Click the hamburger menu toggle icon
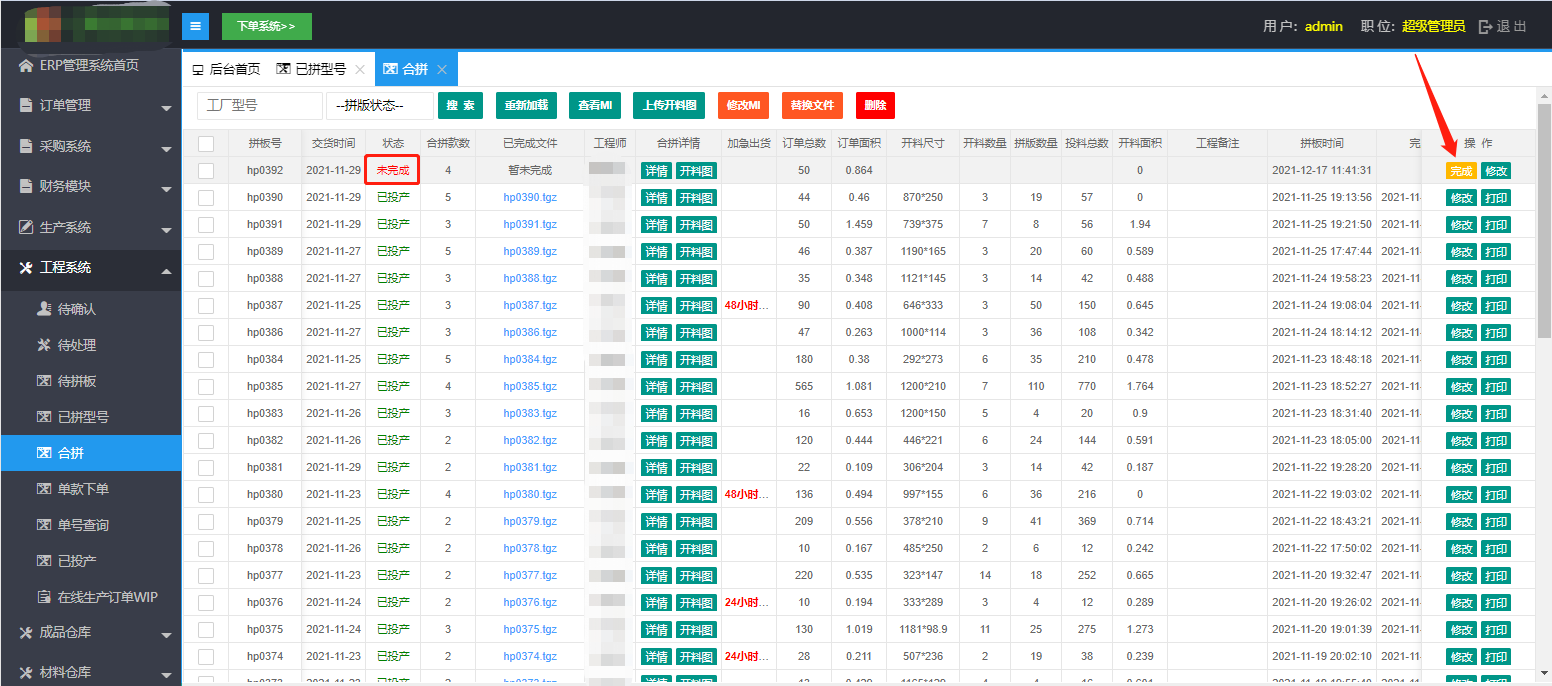 tap(195, 26)
